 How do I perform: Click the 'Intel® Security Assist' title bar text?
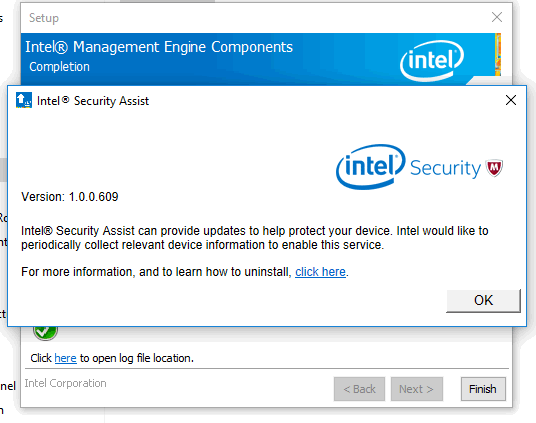(x=93, y=101)
